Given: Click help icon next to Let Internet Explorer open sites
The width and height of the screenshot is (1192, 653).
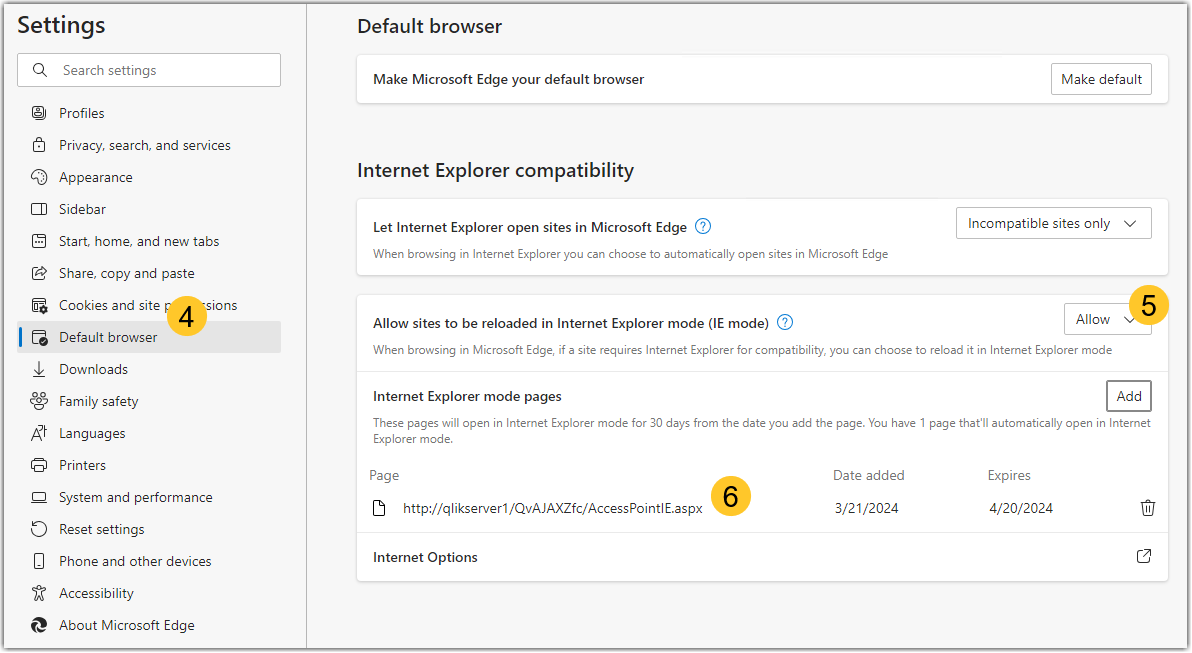Looking at the screenshot, I should pyautogui.click(x=703, y=226).
